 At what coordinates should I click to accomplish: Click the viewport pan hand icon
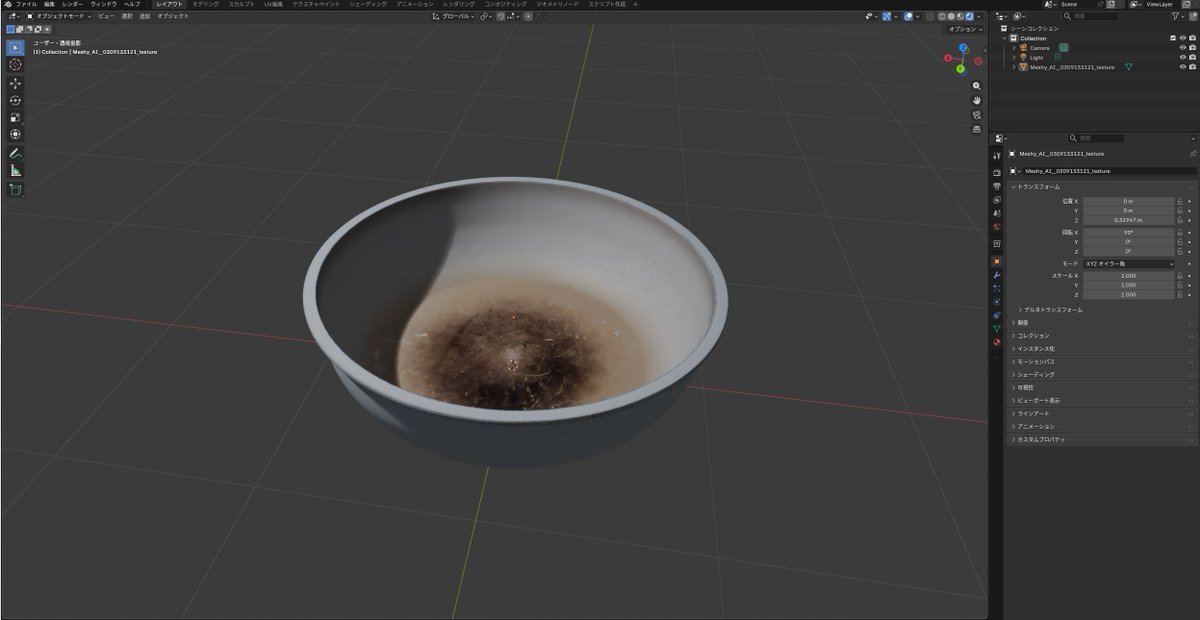click(976, 100)
